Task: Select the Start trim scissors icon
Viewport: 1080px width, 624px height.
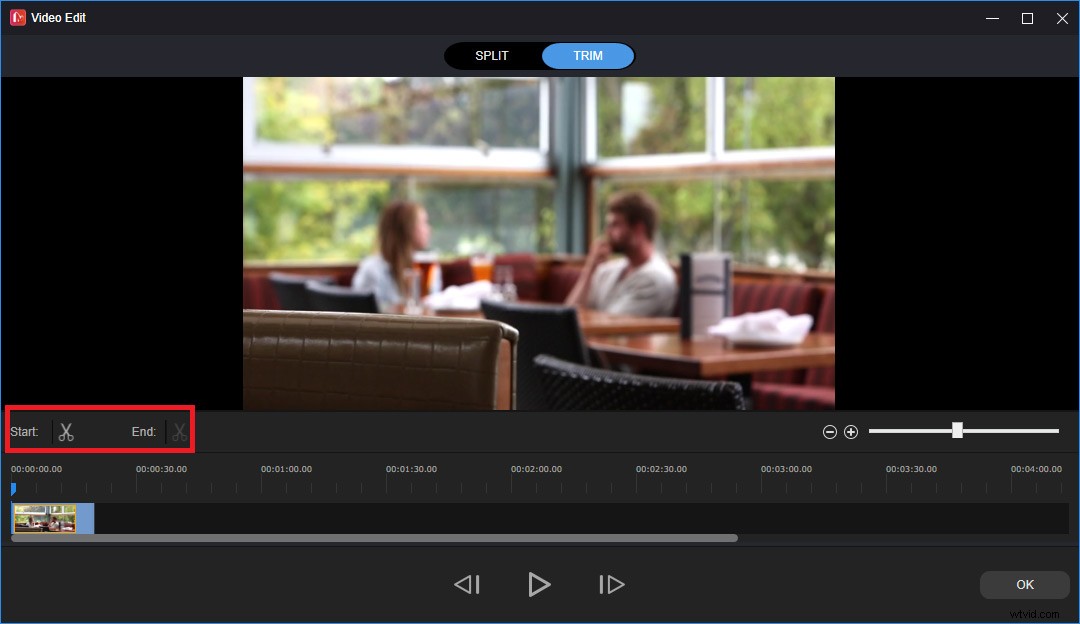Action: coord(66,431)
